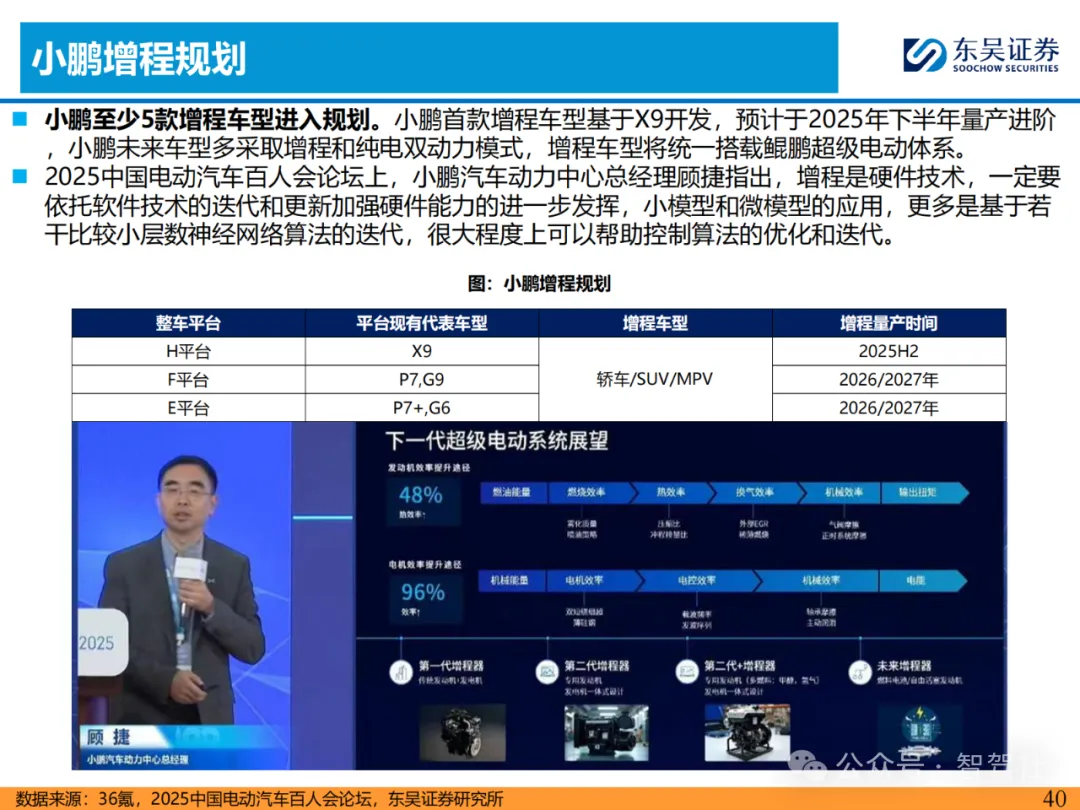Select the bold text 小鹏至少5款增程车型进入规划
1080x810 pixels.
(x=214, y=120)
